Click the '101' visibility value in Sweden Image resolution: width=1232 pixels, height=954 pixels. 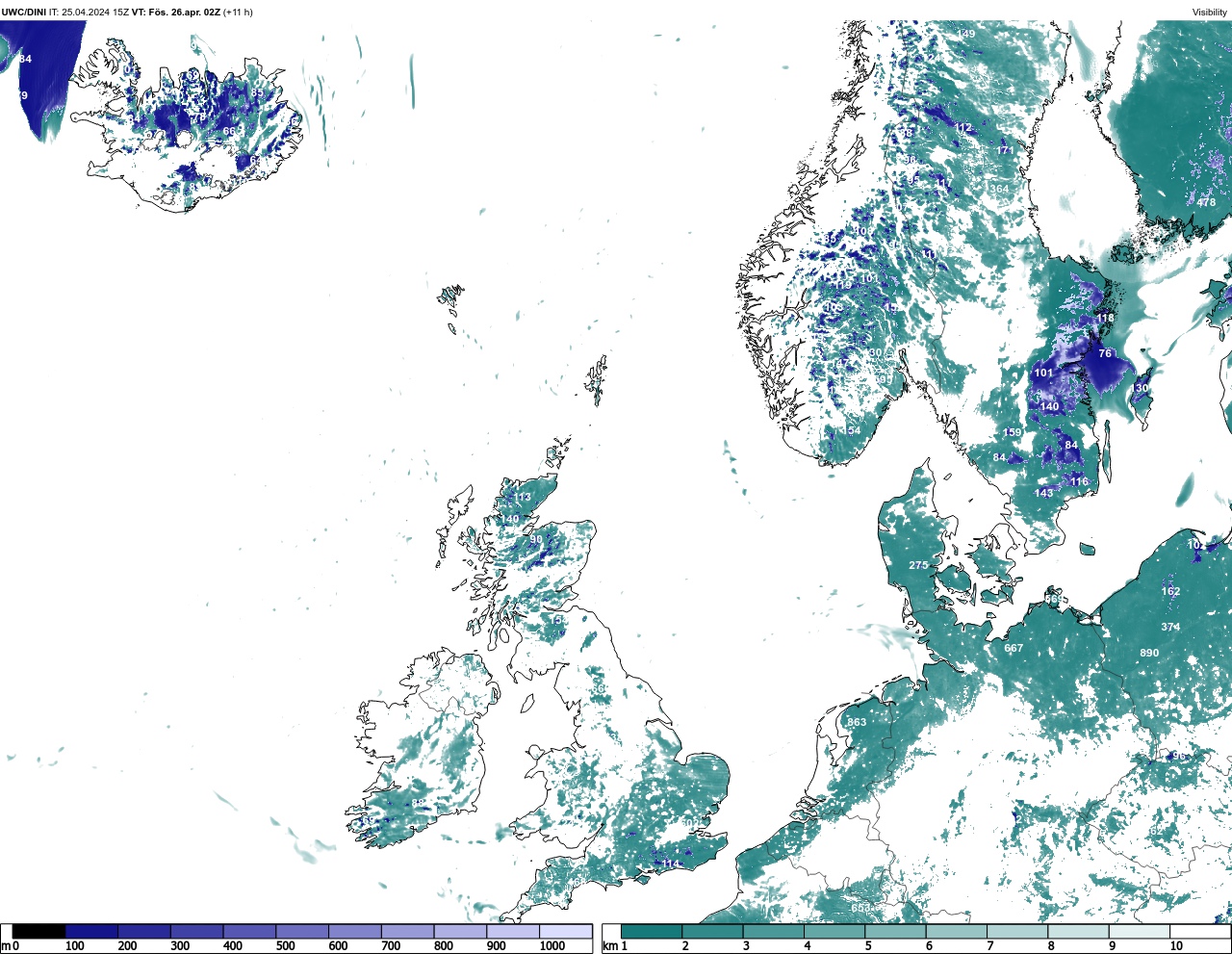(1043, 373)
